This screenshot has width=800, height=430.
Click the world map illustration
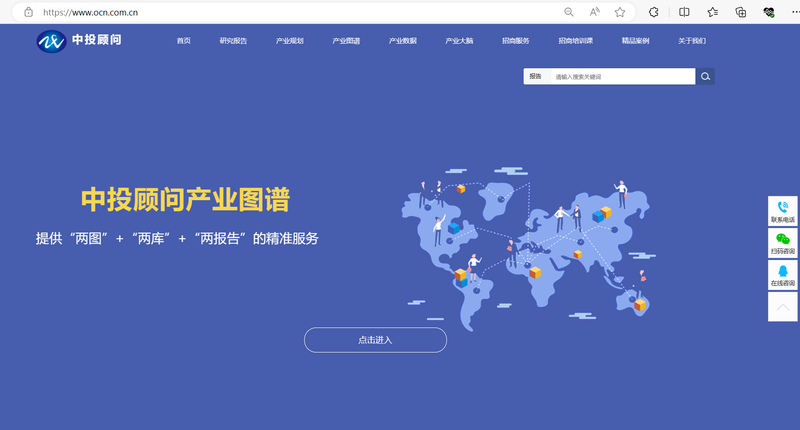tap(528, 249)
